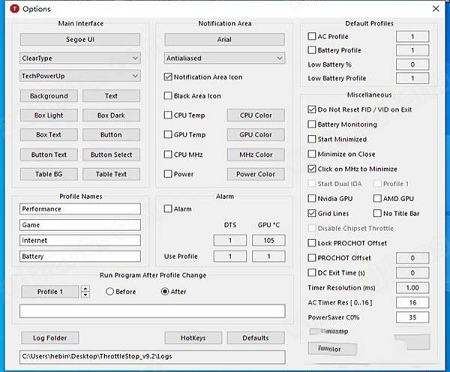The image size is (450, 372).
Task: Open the HotKeys button
Action: (193, 338)
